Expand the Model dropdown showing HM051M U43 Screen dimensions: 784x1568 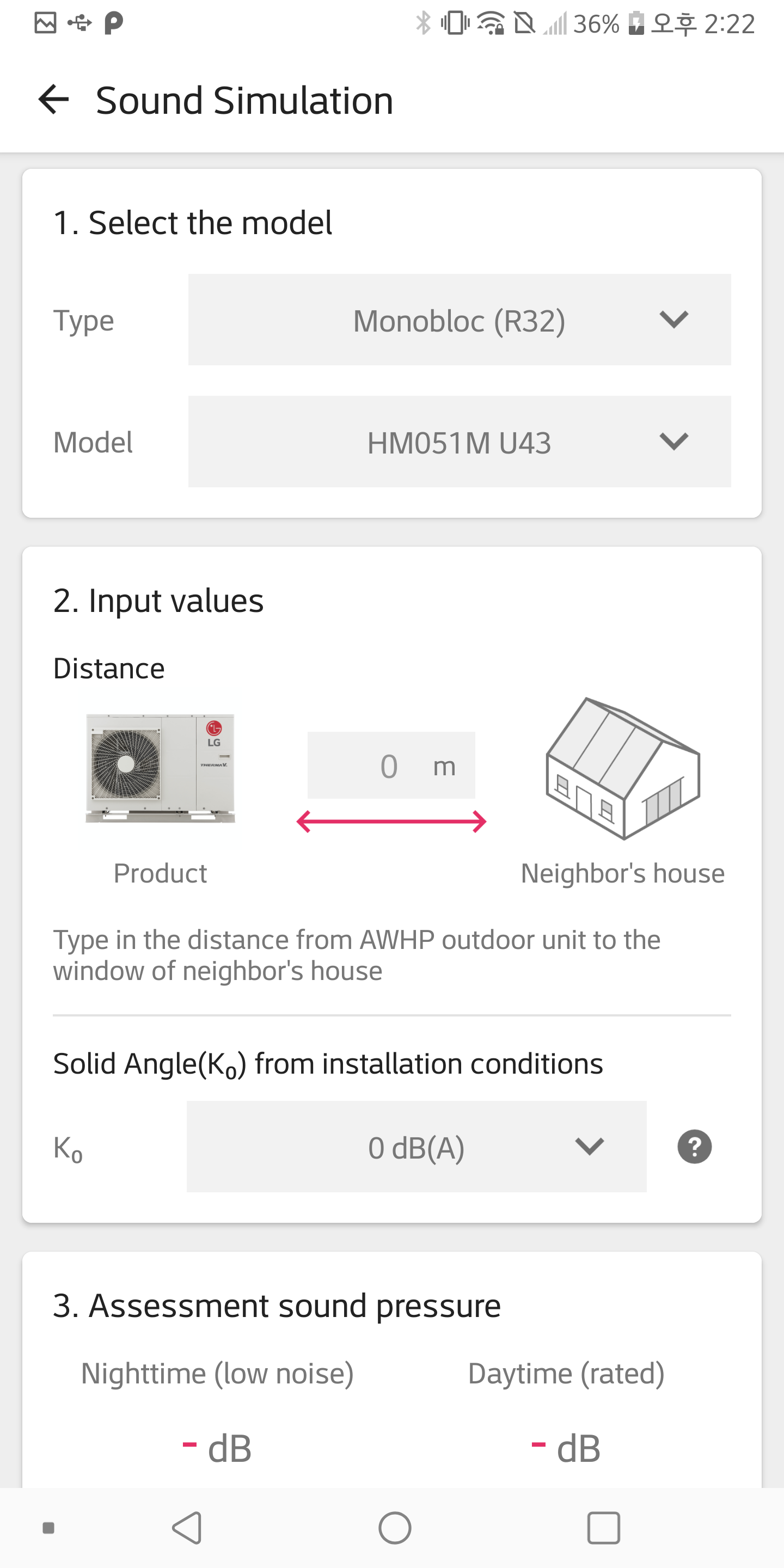click(459, 442)
